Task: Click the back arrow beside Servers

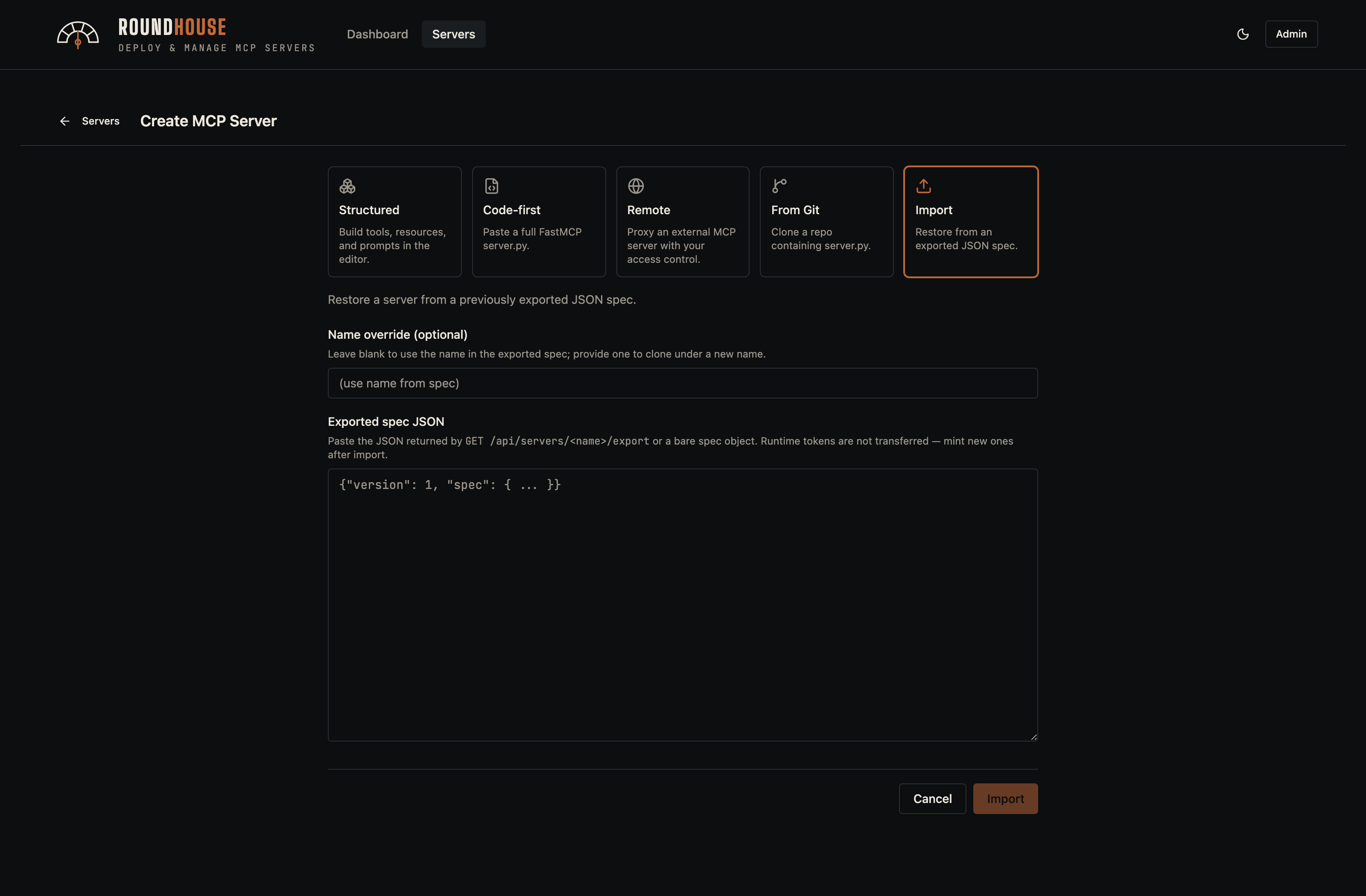Action: 65,121
